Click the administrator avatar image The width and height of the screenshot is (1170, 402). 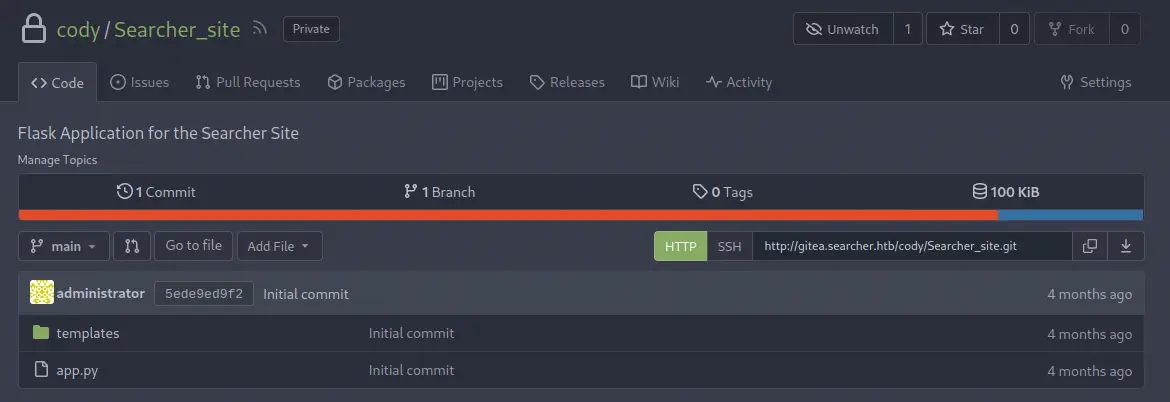point(42,293)
